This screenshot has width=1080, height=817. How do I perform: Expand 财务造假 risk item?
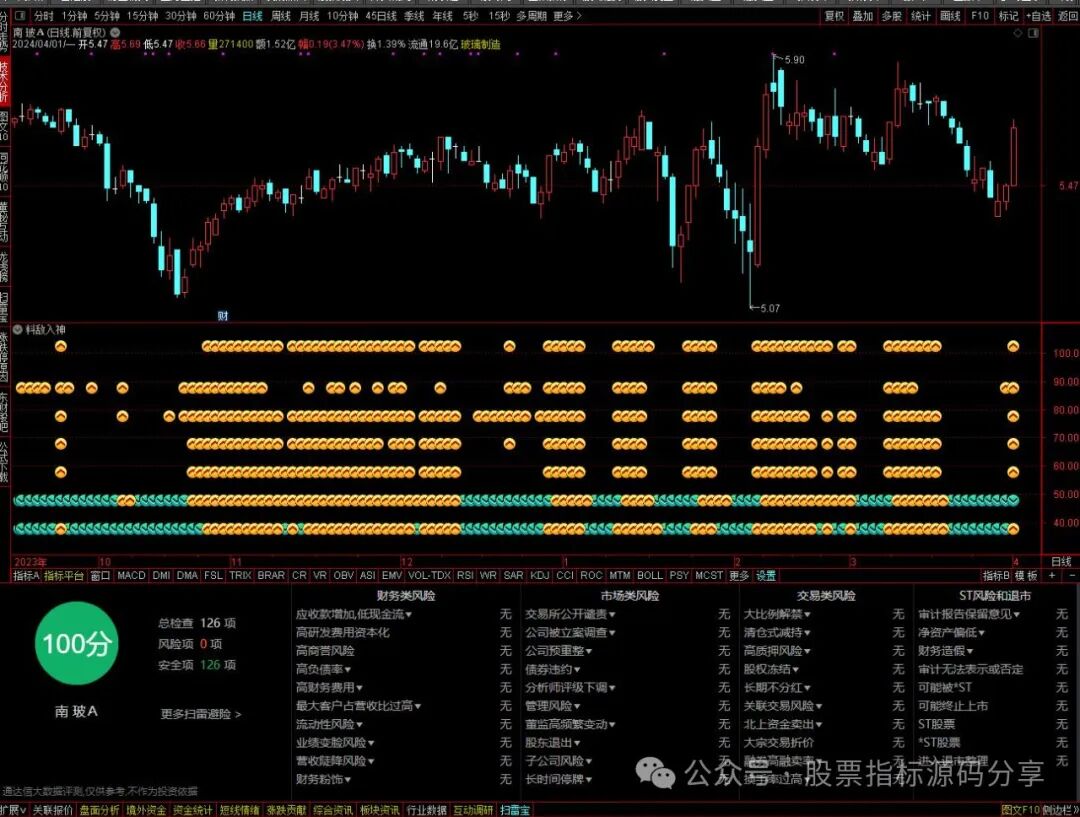pos(945,650)
